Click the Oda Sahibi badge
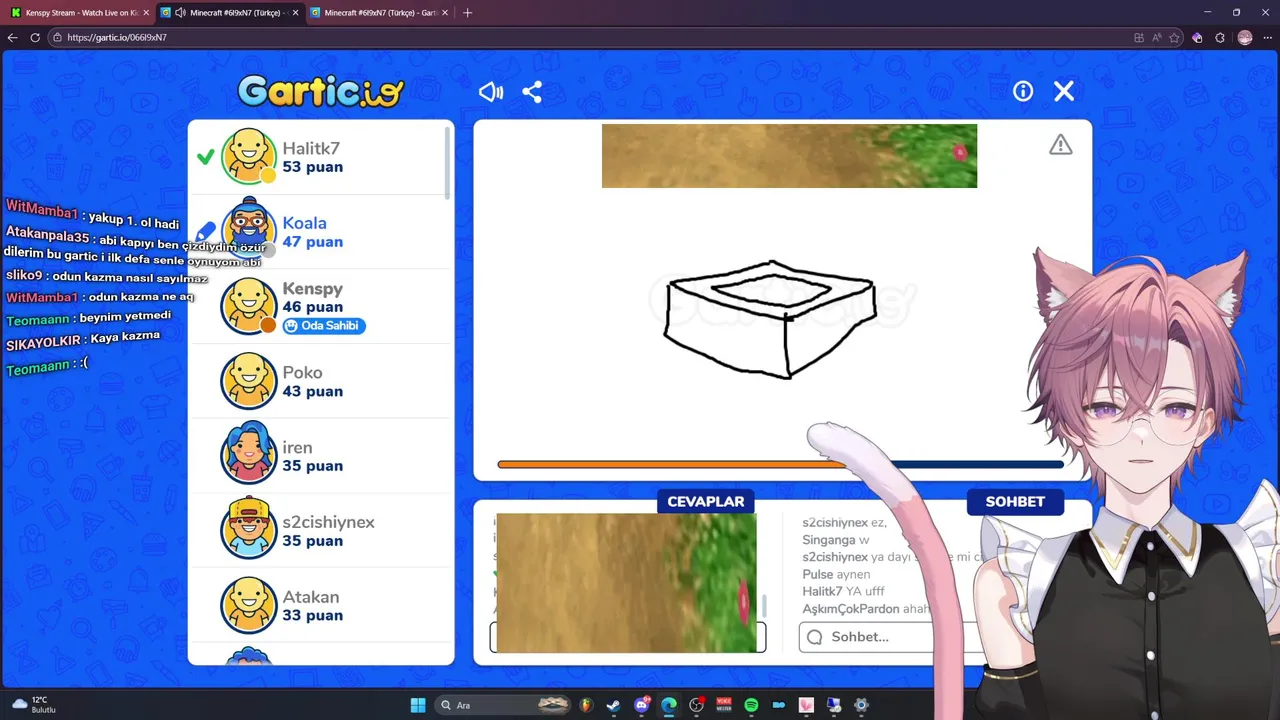Image resolution: width=1280 pixels, height=720 pixels. tap(324, 326)
